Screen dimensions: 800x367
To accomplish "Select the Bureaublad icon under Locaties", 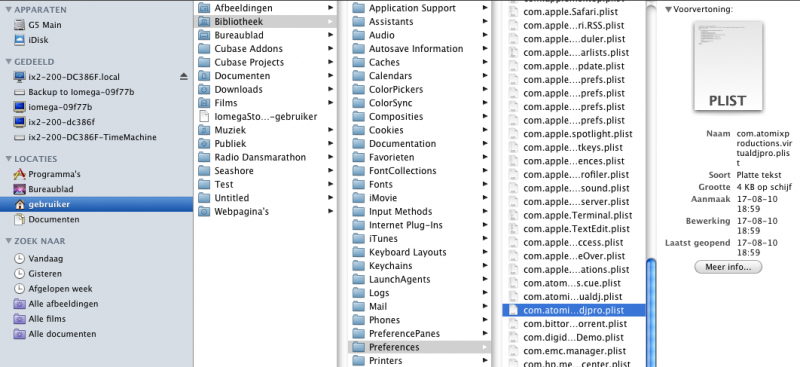I will pyautogui.click(x=19, y=189).
